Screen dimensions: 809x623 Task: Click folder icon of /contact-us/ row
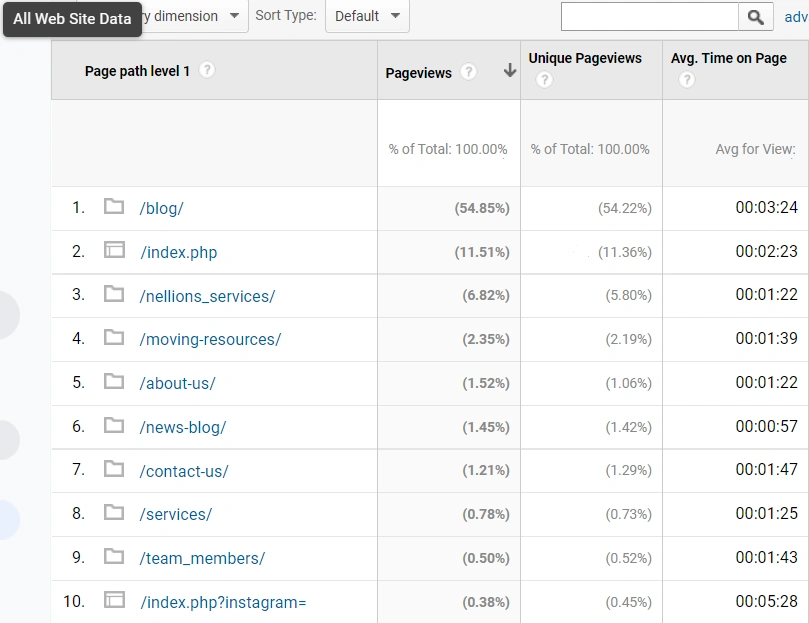pyautogui.click(x=114, y=469)
